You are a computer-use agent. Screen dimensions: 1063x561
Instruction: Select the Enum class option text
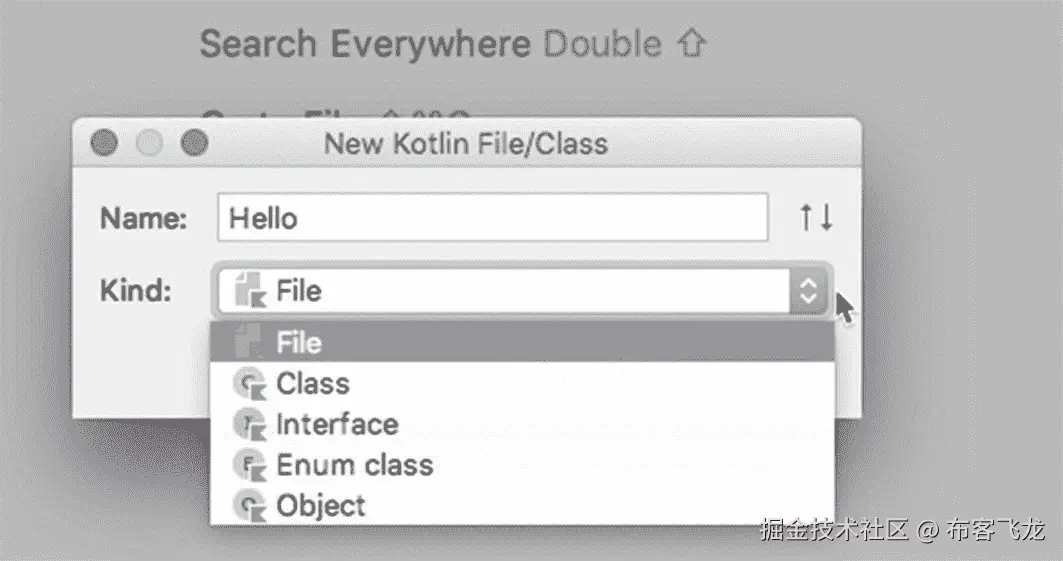coord(354,465)
